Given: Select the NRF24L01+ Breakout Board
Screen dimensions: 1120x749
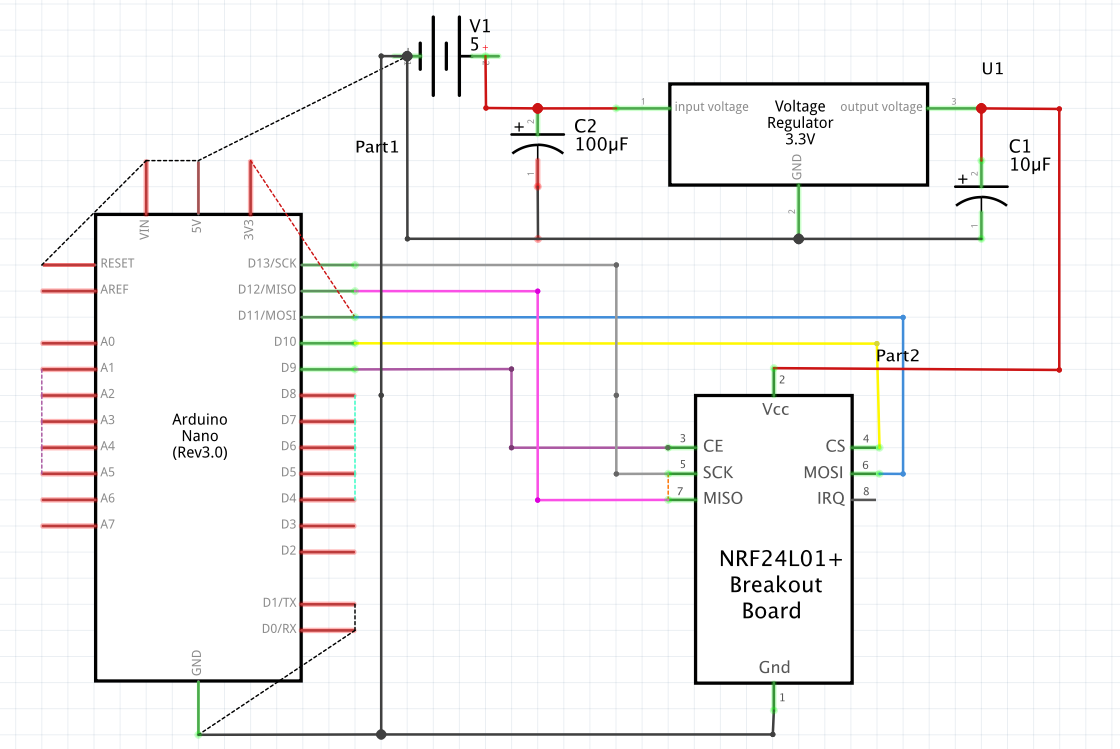Looking at the screenshot, I should pos(773,580).
